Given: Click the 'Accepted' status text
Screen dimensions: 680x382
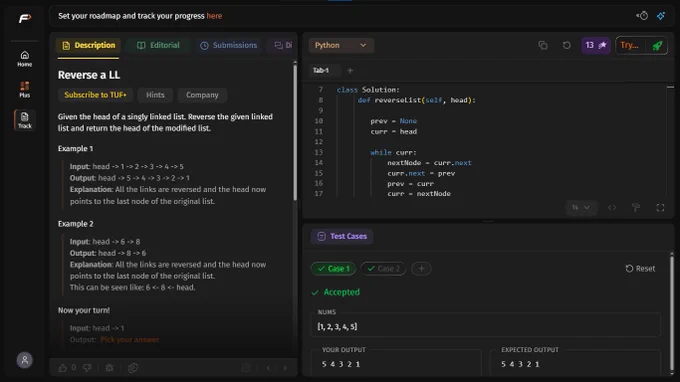Looking at the screenshot, I should (342, 292).
